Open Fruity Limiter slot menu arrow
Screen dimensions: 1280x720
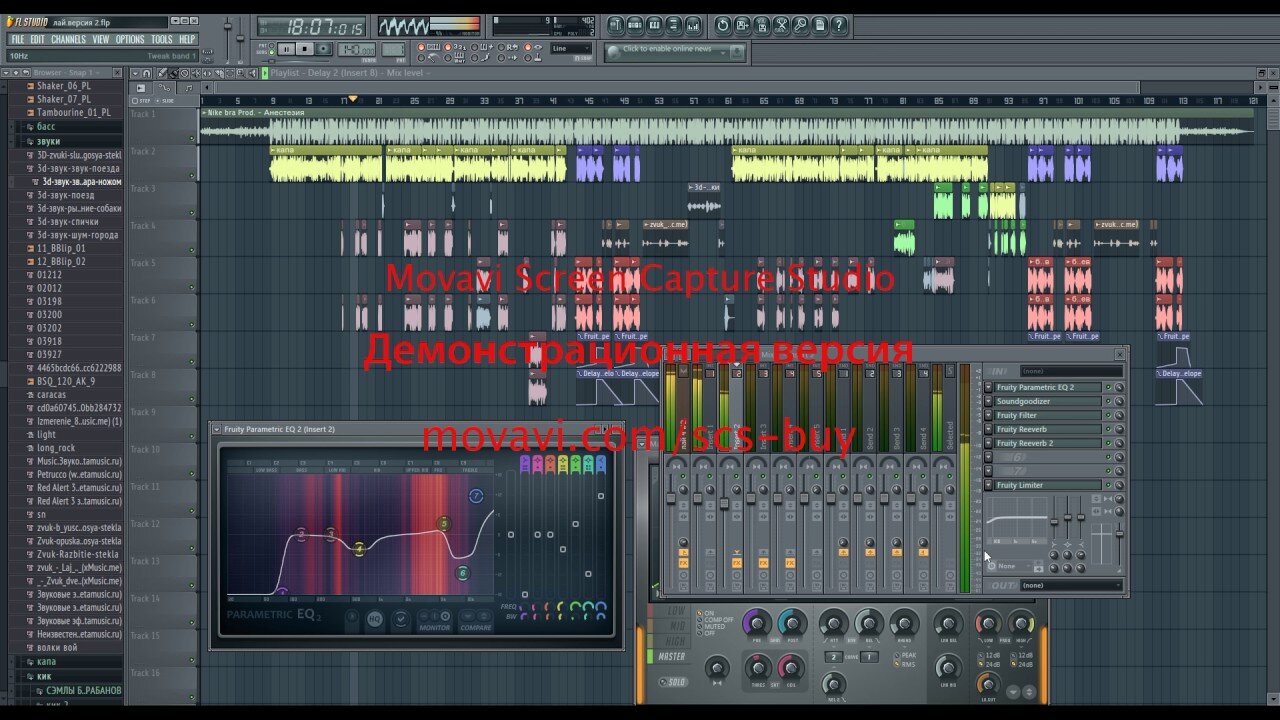[x=988, y=485]
